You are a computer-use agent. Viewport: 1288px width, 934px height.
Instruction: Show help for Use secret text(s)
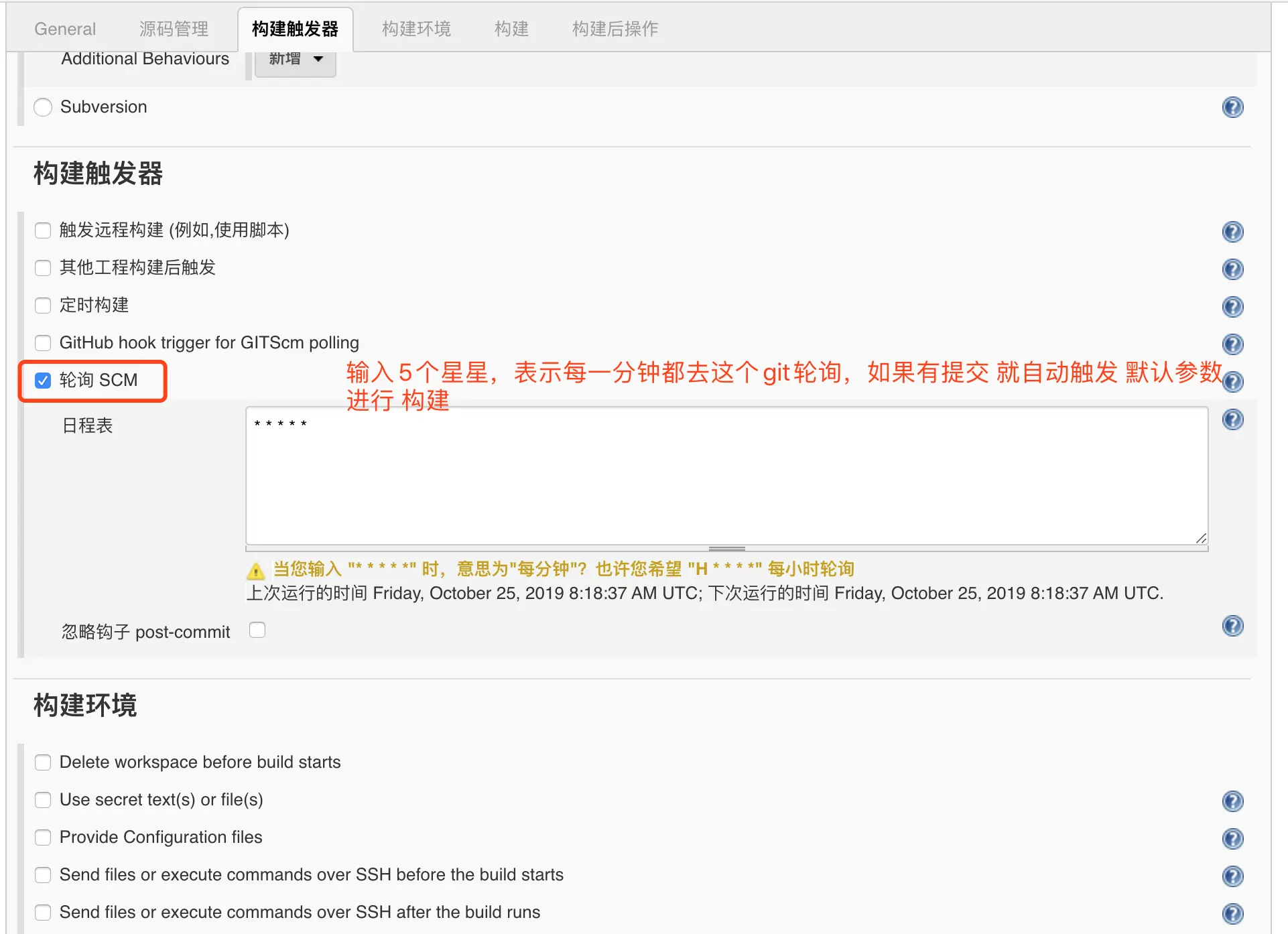pos(1232,801)
